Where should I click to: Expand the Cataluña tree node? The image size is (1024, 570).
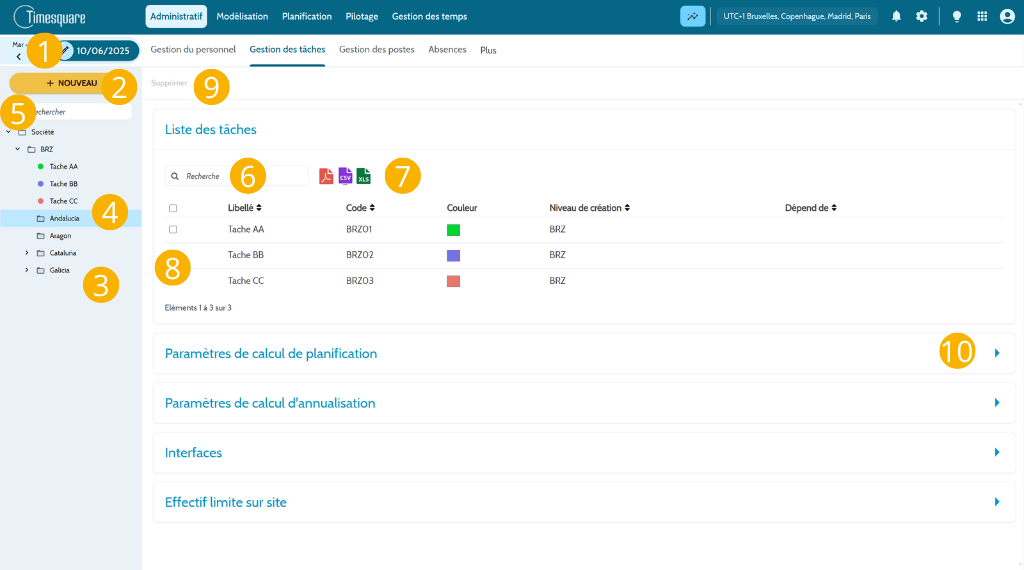point(27,253)
